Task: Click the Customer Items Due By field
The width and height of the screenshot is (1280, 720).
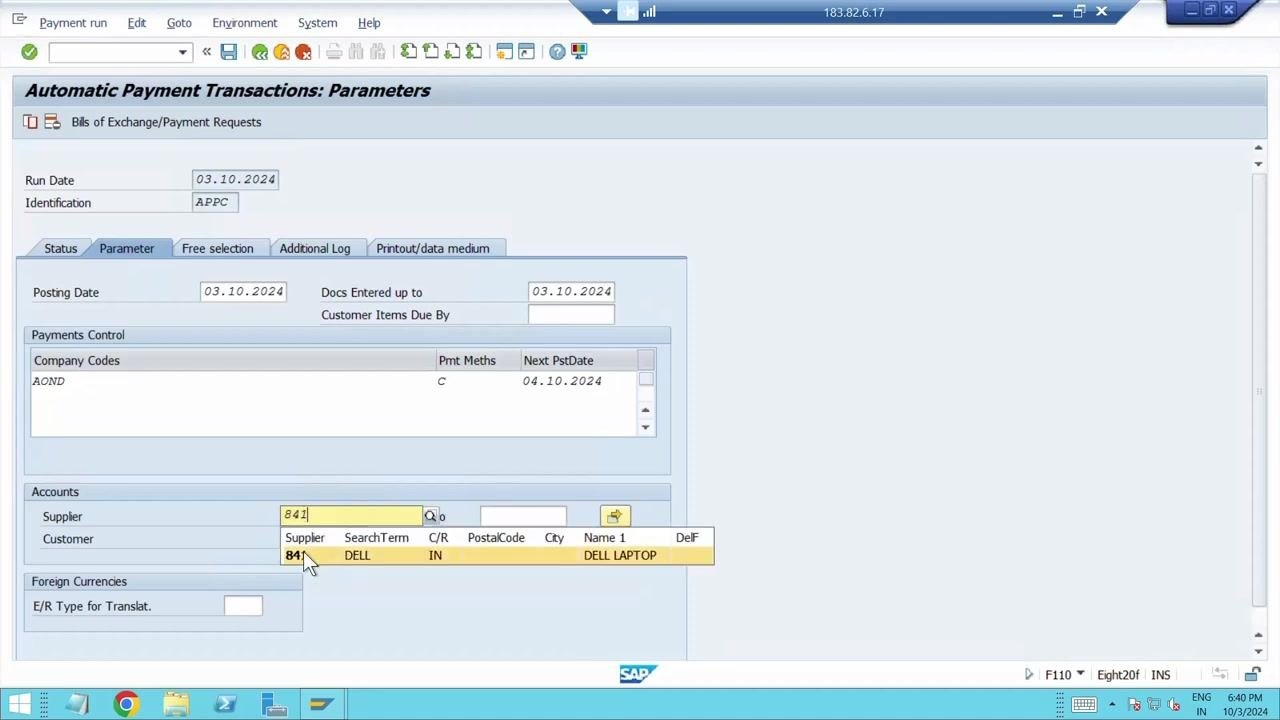Action: [571, 314]
